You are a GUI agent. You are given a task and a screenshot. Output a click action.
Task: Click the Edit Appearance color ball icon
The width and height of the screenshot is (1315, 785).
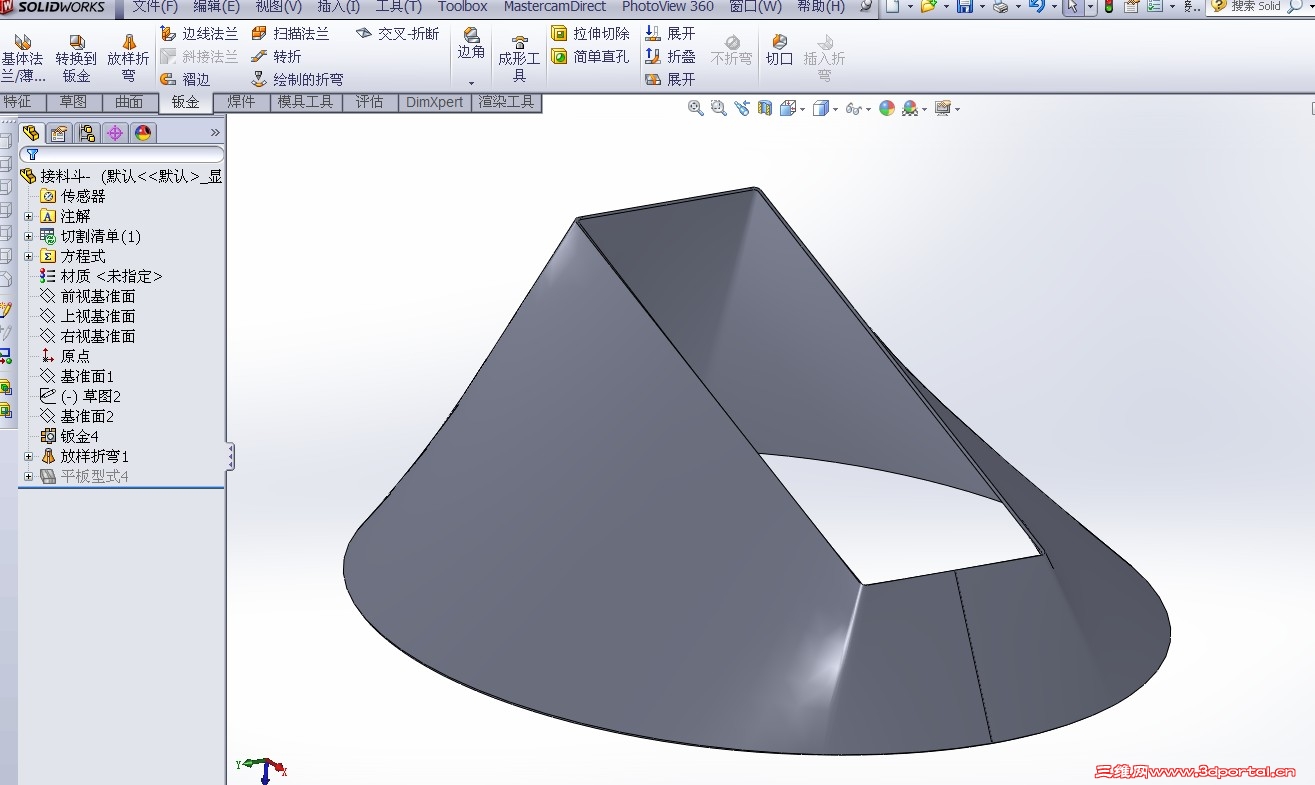click(x=886, y=108)
